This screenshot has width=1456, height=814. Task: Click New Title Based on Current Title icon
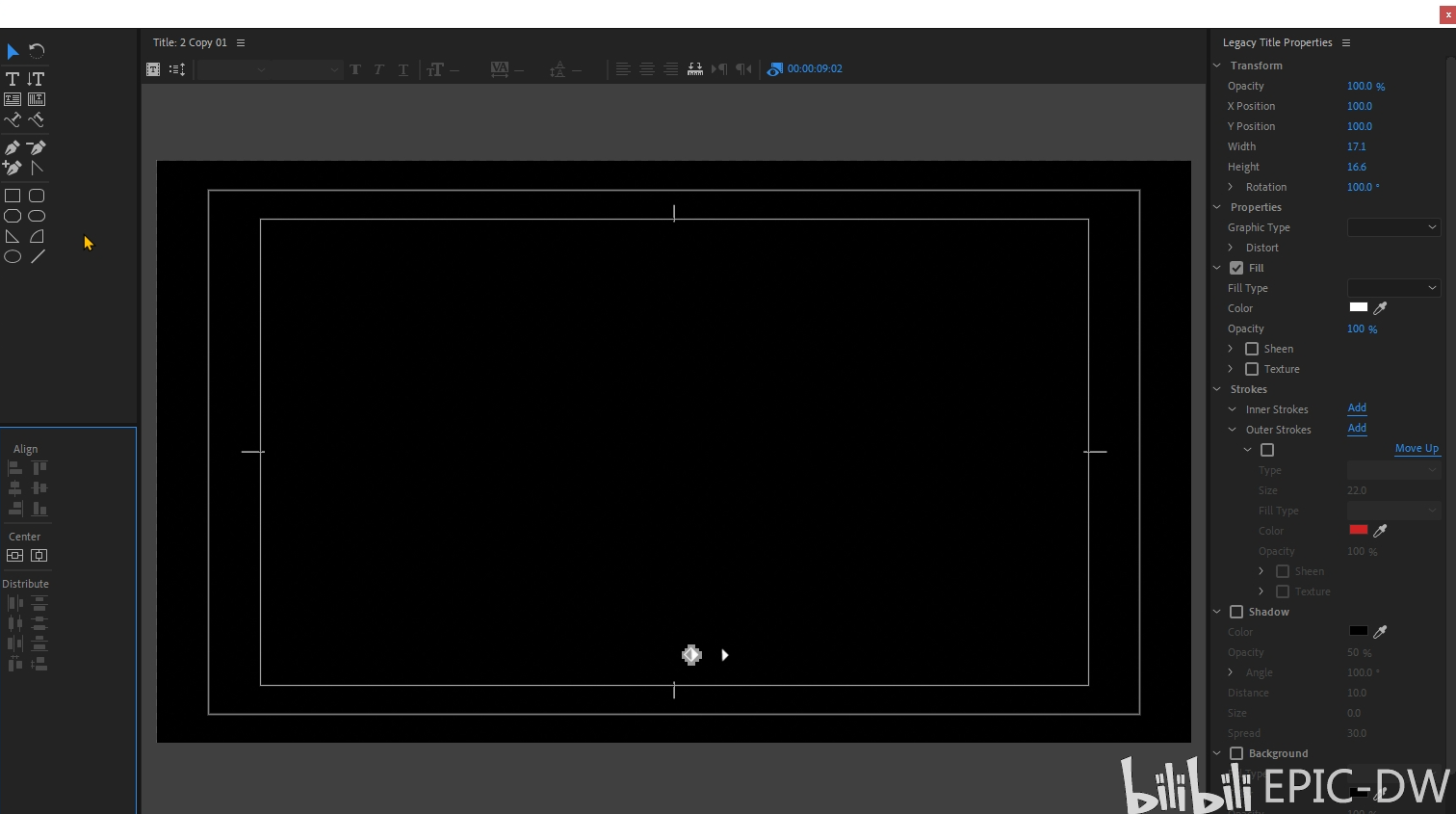tap(153, 69)
